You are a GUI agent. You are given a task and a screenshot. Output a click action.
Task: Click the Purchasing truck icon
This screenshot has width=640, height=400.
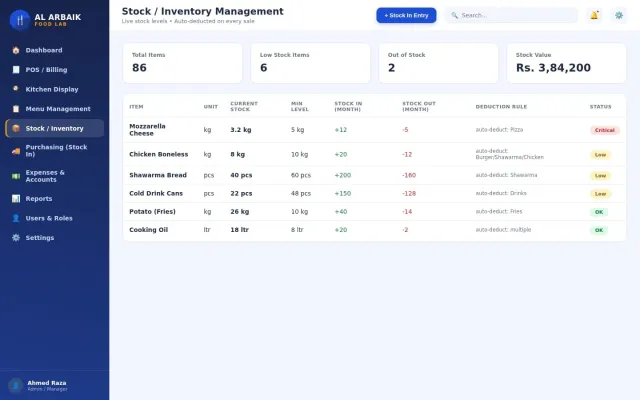[x=16, y=151]
